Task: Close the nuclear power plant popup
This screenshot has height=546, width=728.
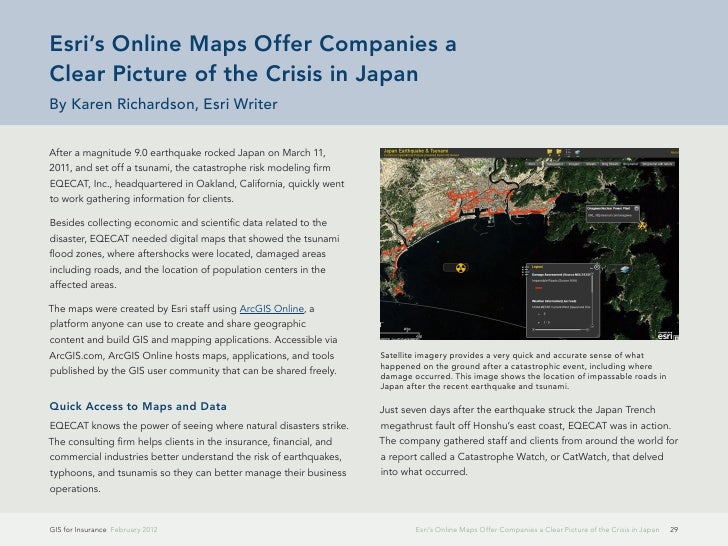Action: (637, 209)
